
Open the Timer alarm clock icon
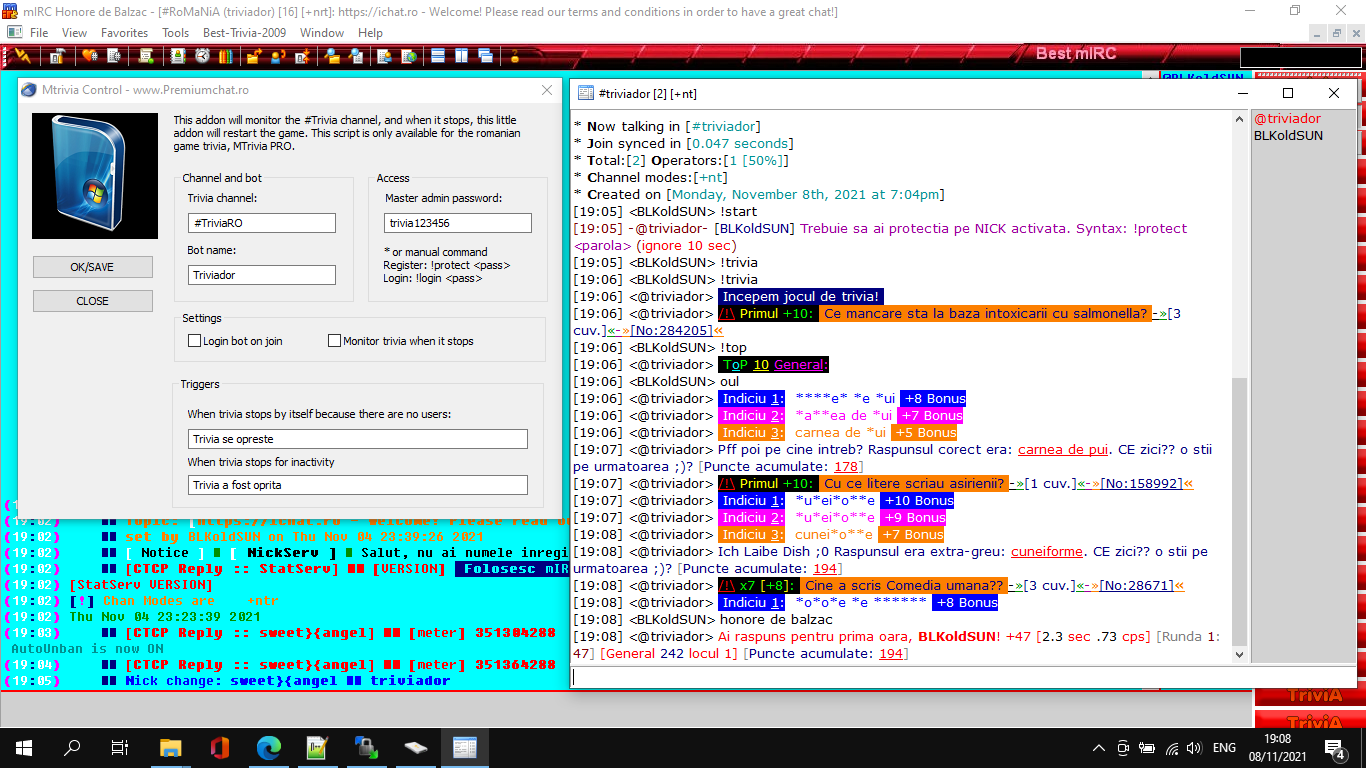pos(201,55)
